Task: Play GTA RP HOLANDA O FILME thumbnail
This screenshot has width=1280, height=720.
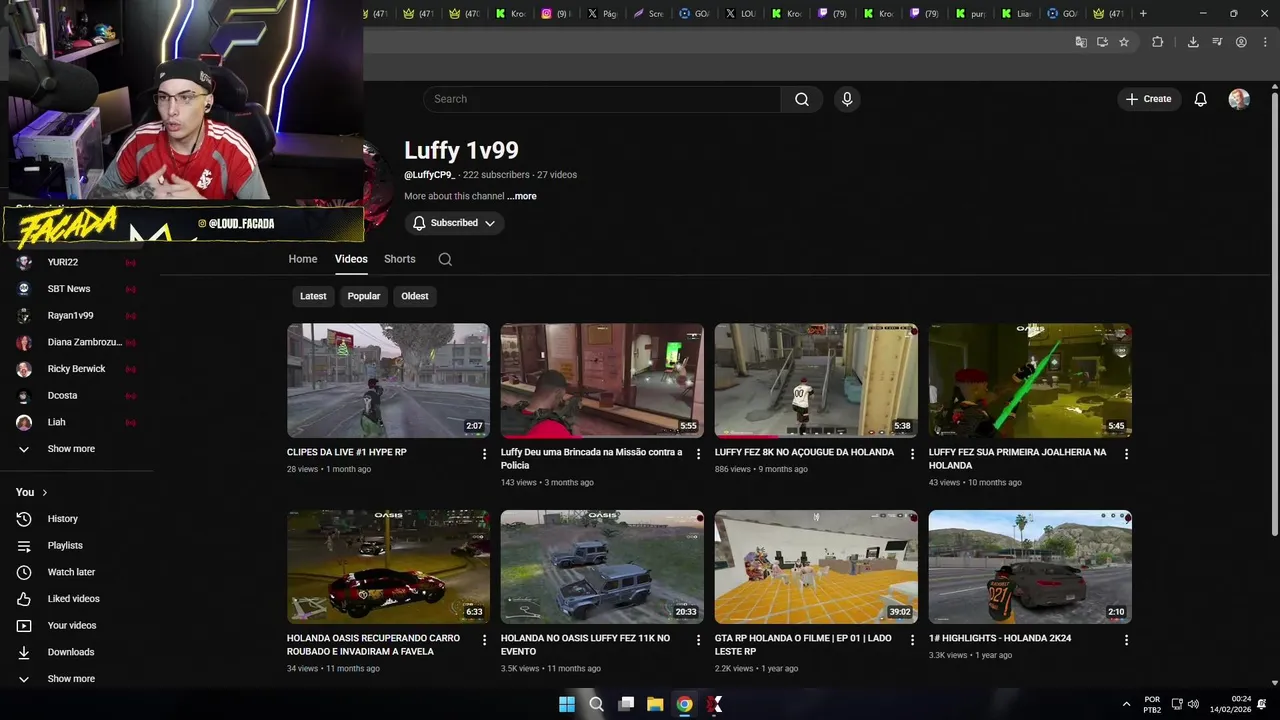Action: point(816,567)
